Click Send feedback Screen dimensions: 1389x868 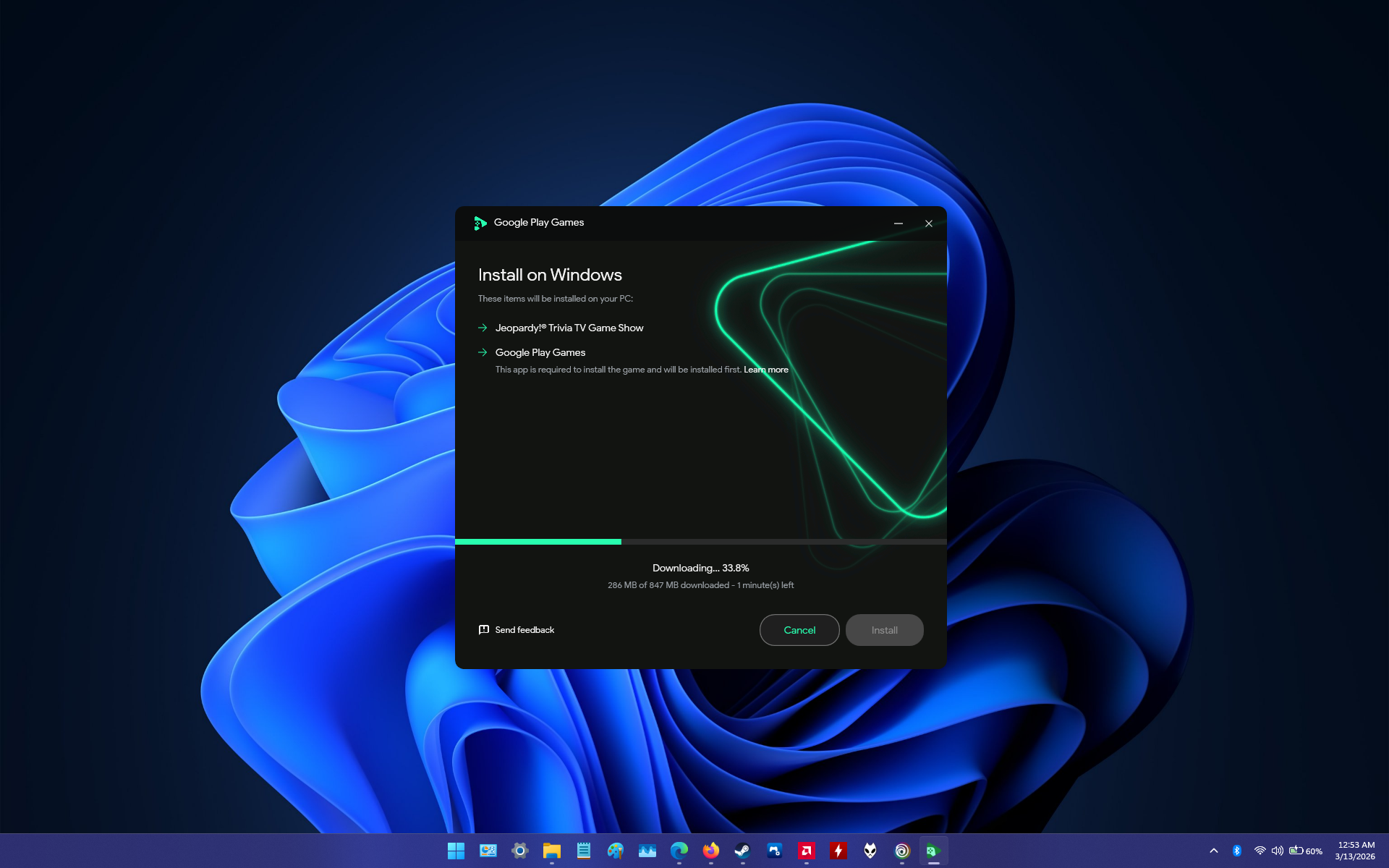pos(524,630)
